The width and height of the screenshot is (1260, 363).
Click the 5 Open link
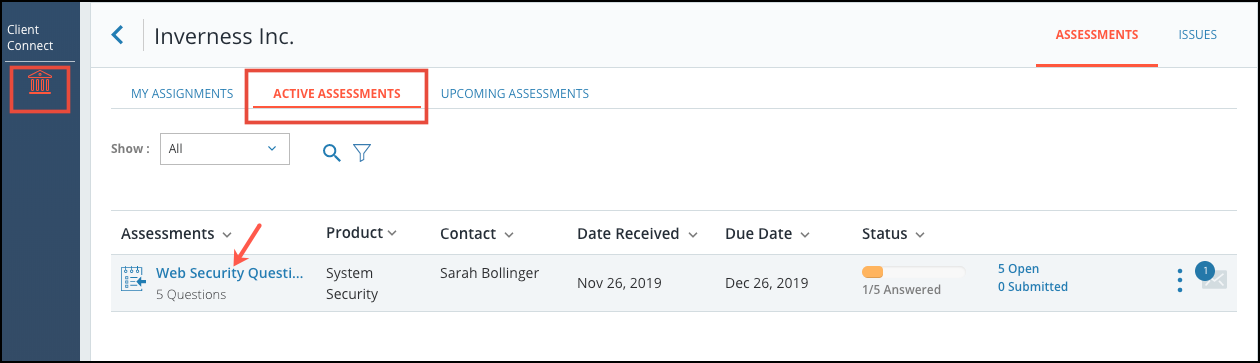pos(1018,269)
